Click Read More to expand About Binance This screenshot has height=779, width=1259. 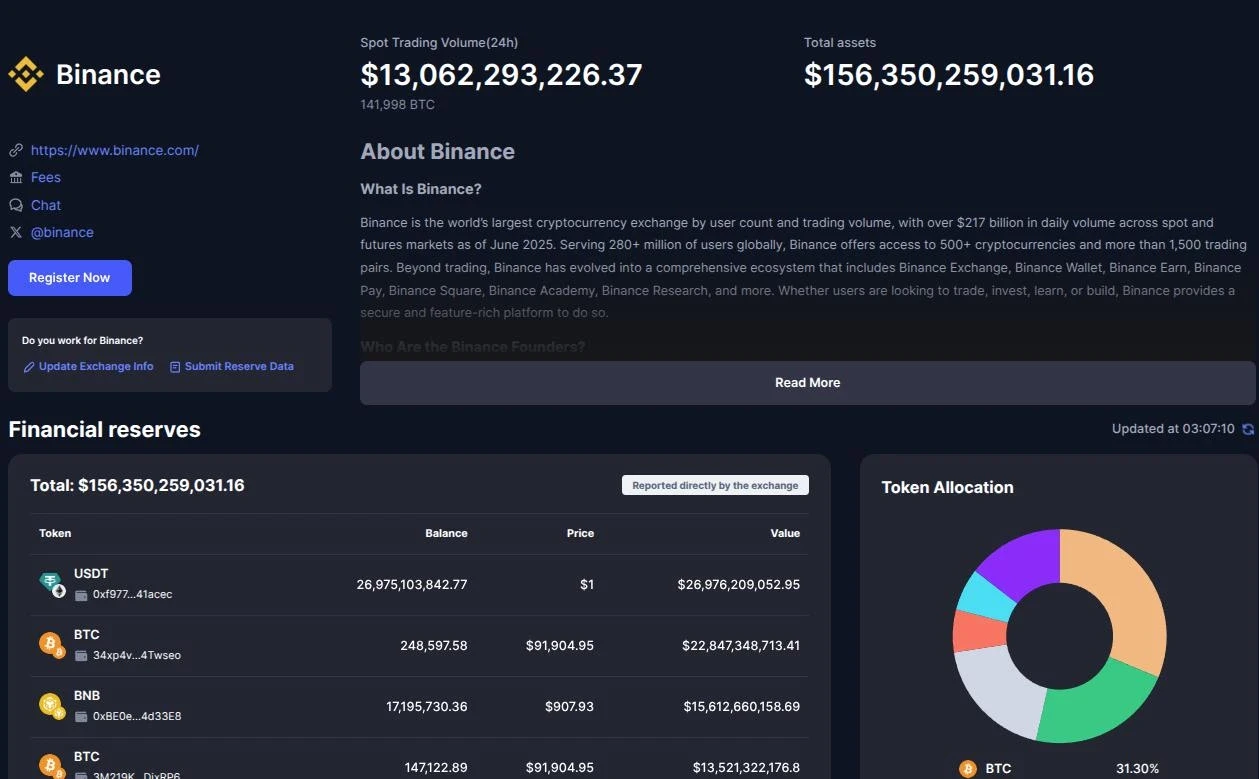(x=806, y=382)
